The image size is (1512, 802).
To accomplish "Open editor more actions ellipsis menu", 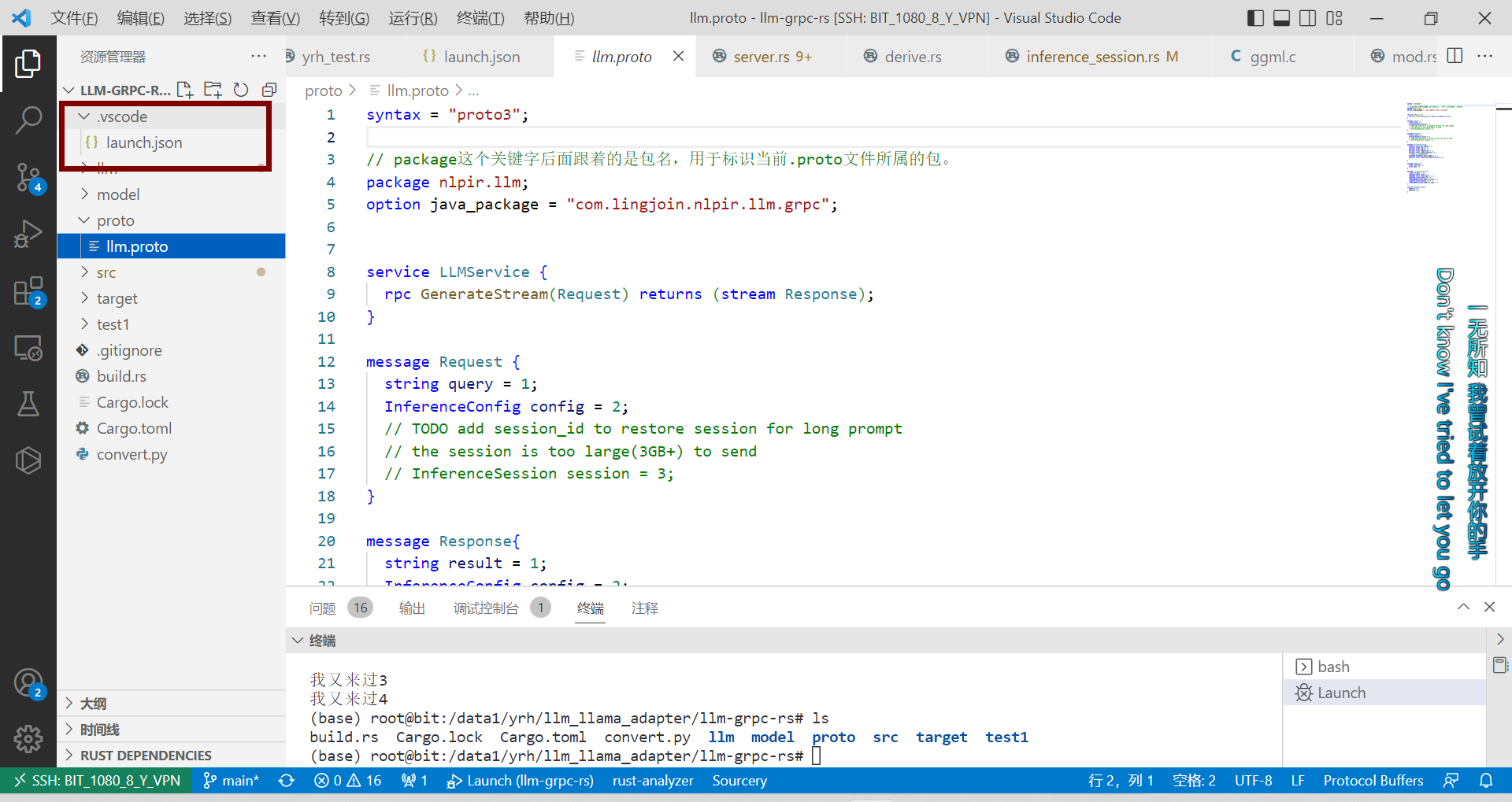I will (1485, 56).
